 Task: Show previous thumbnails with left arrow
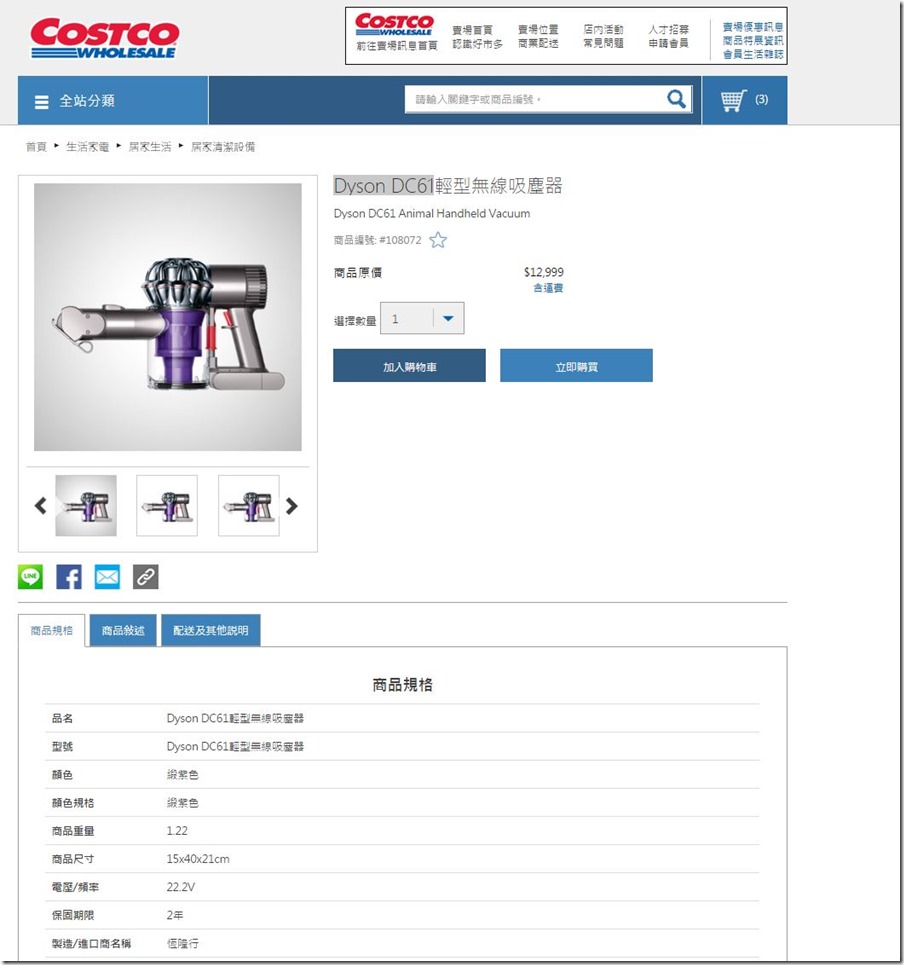tap(41, 506)
